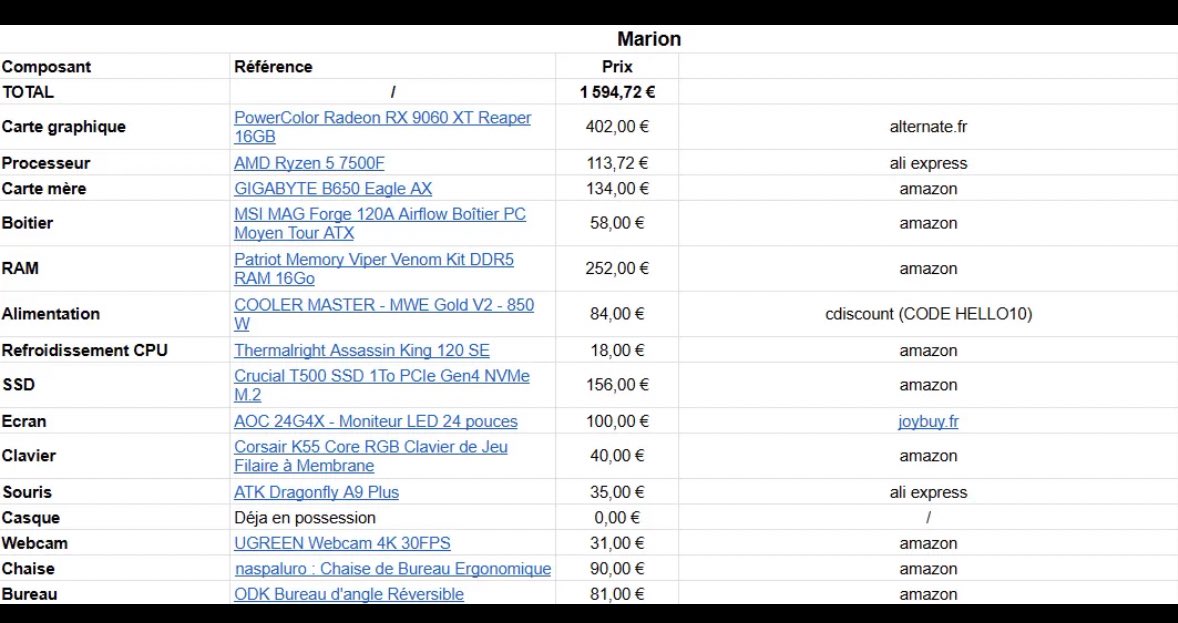
Task: Select the Bureau label cell
Action: [114, 594]
